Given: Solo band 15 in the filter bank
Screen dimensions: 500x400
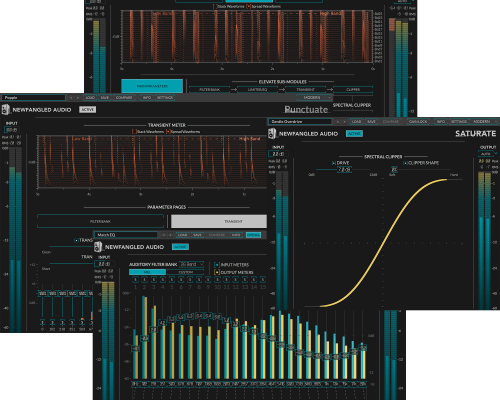Looking at the screenshot, I should coord(263,280).
